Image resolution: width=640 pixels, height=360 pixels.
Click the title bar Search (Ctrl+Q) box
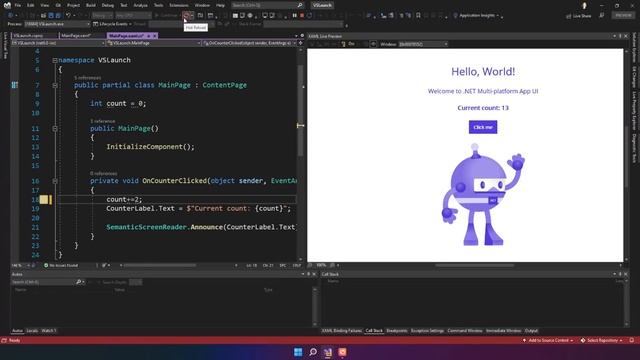pos(267,5)
